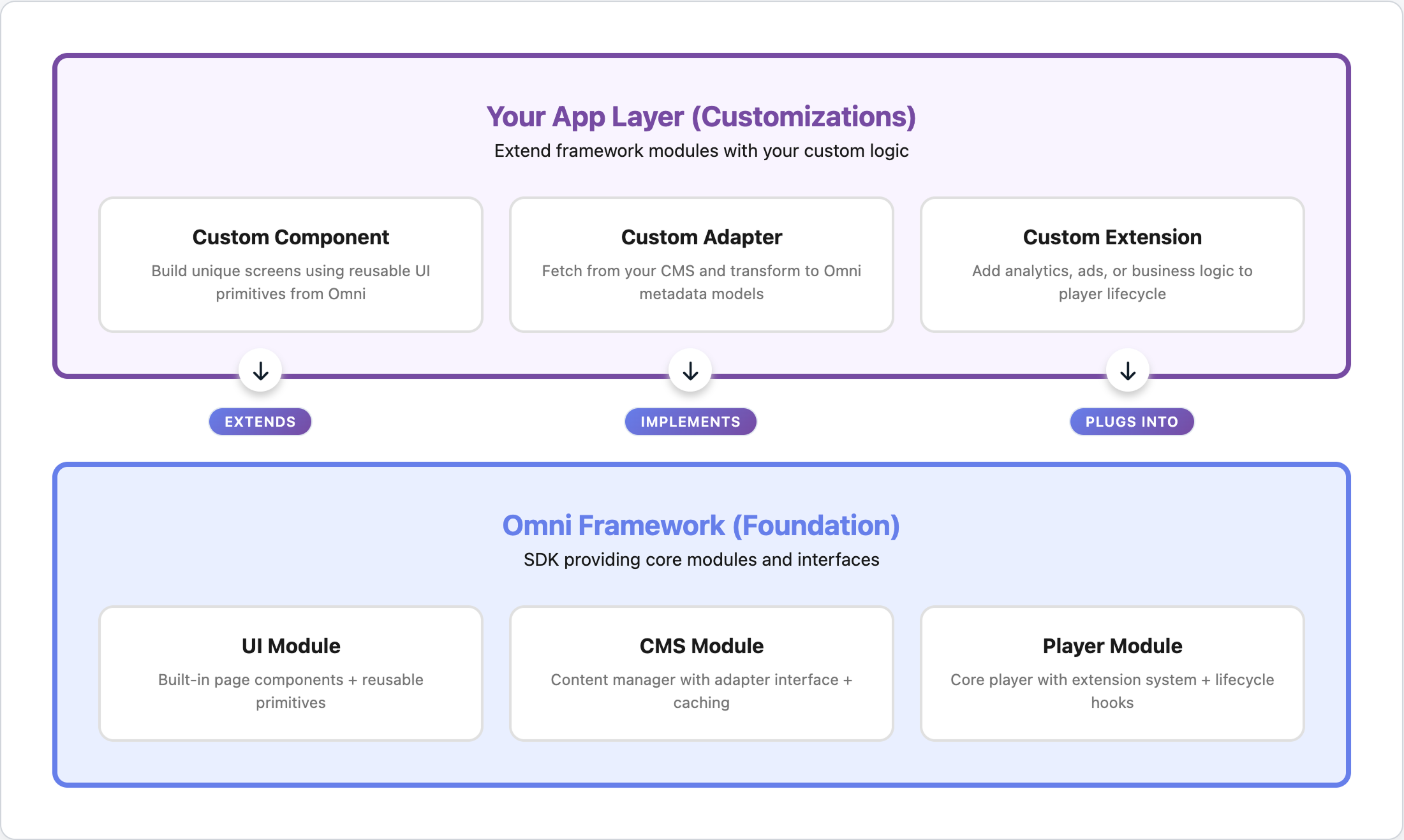This screenshot has height=840, width=1404.
Task: Click description Fetch from your CMS and transform
Action: pyautogui.click(x=702, y=283)
